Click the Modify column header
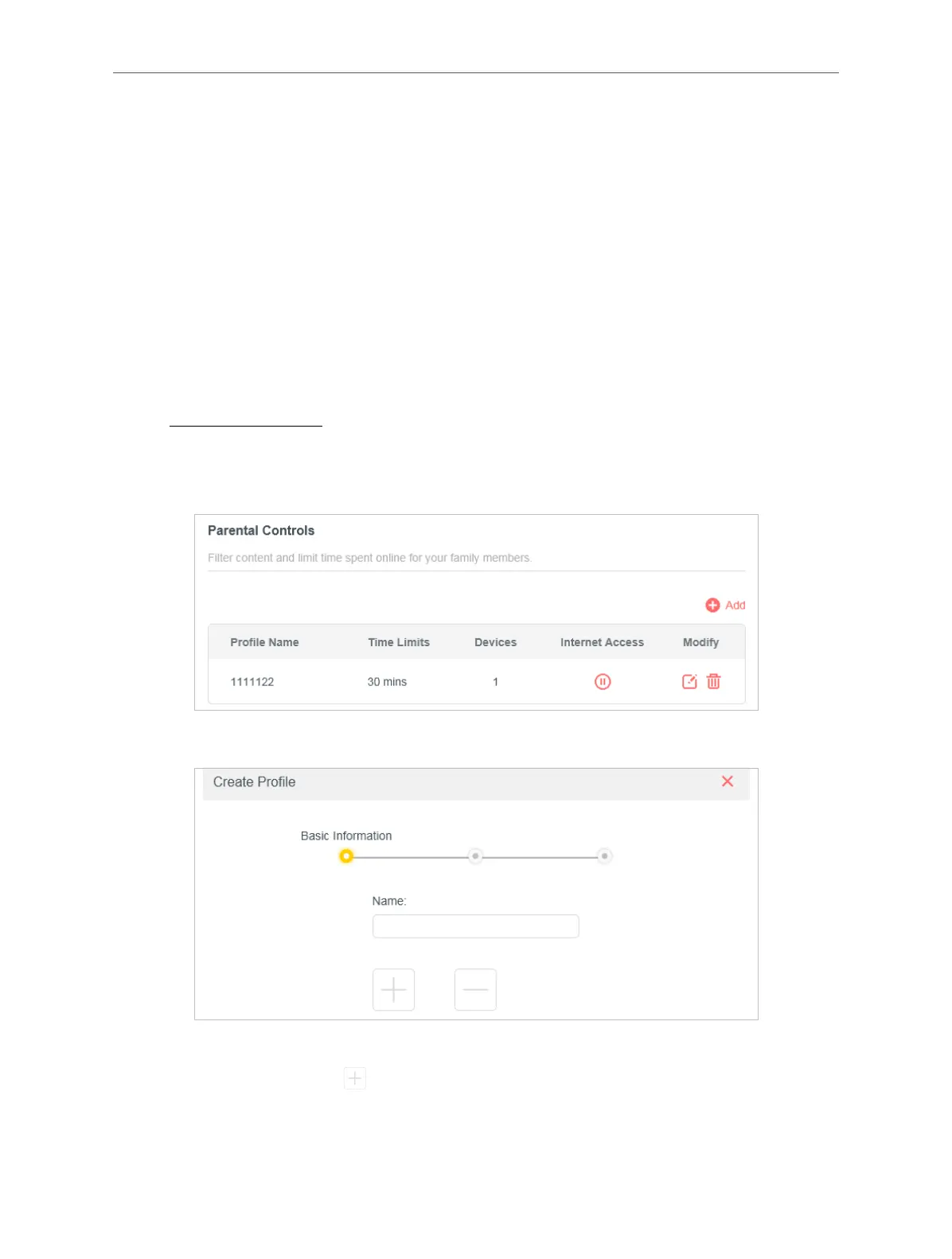This screenshot has height=1259, width=952. click(x=700, y=642)
